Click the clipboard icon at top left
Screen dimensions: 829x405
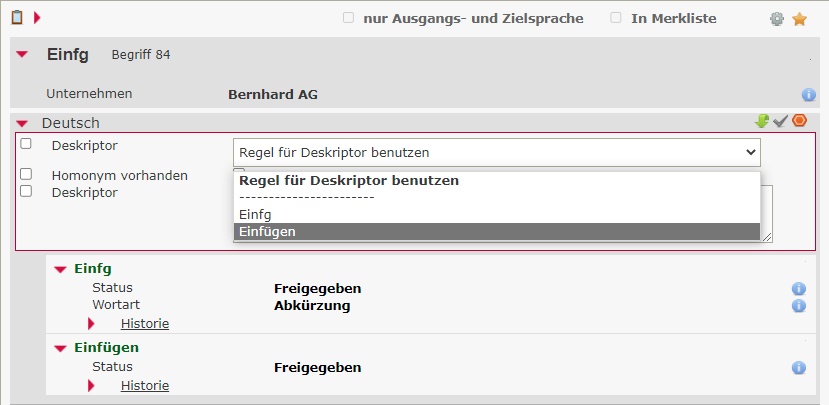tap(17, 17)
